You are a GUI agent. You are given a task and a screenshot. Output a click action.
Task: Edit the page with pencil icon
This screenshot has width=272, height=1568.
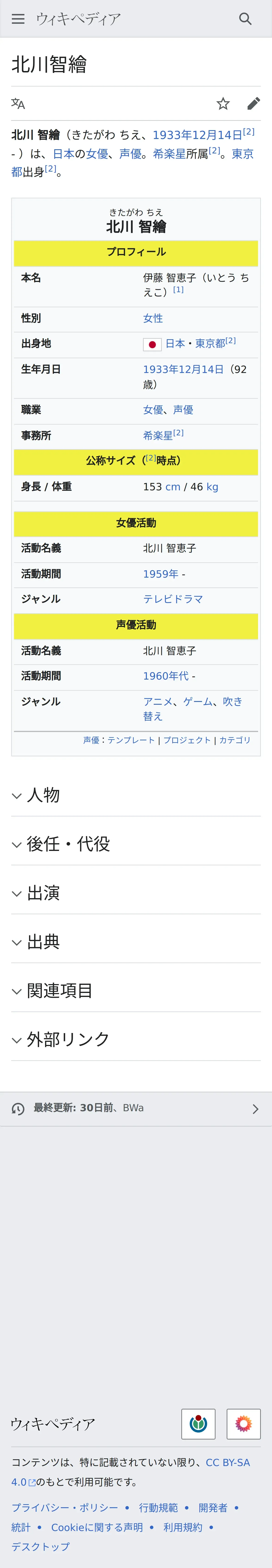point(253,103)
